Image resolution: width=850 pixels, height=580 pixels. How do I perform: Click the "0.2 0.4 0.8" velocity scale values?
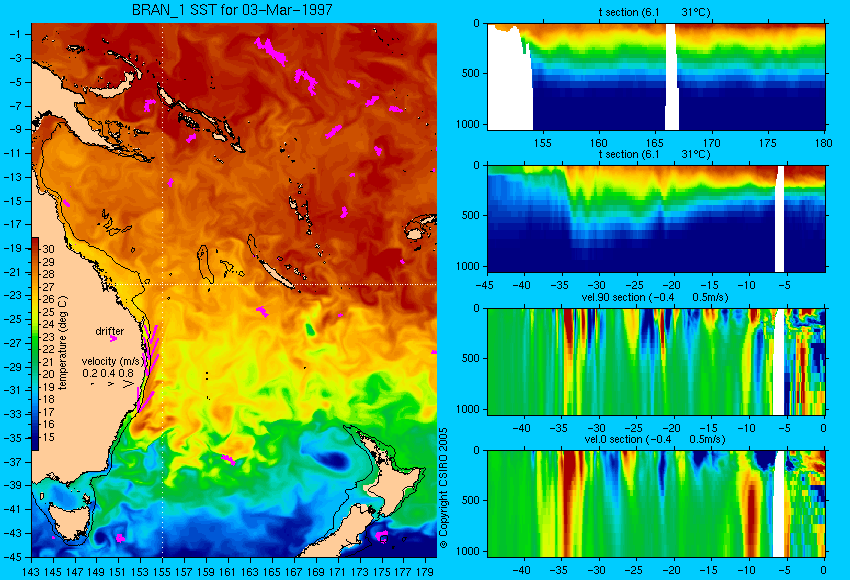point(108,373)
